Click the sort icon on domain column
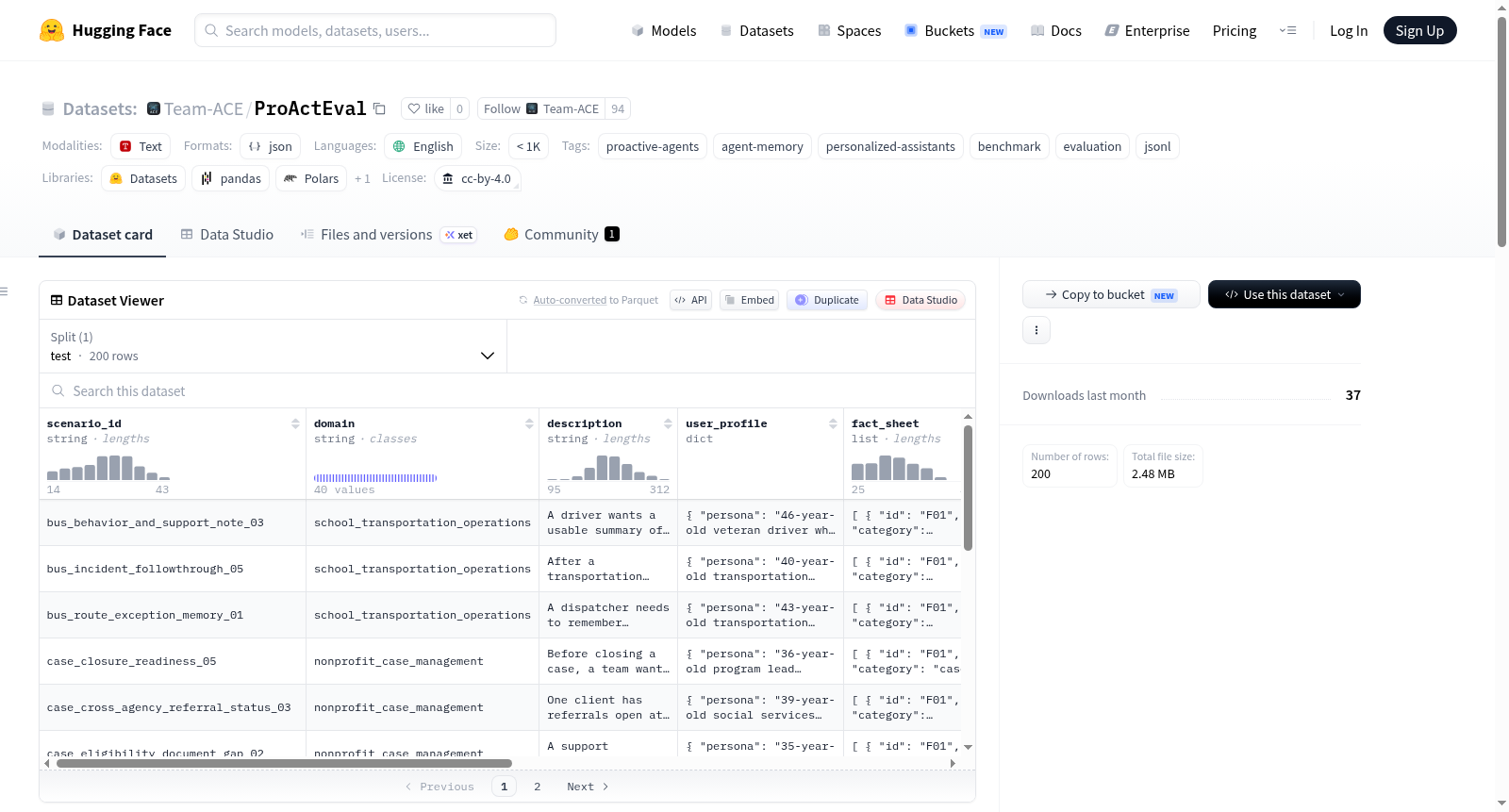Image resolution: width=1509 pixels, height=812 pixels. pyautogui.click(x=529, y=423)
